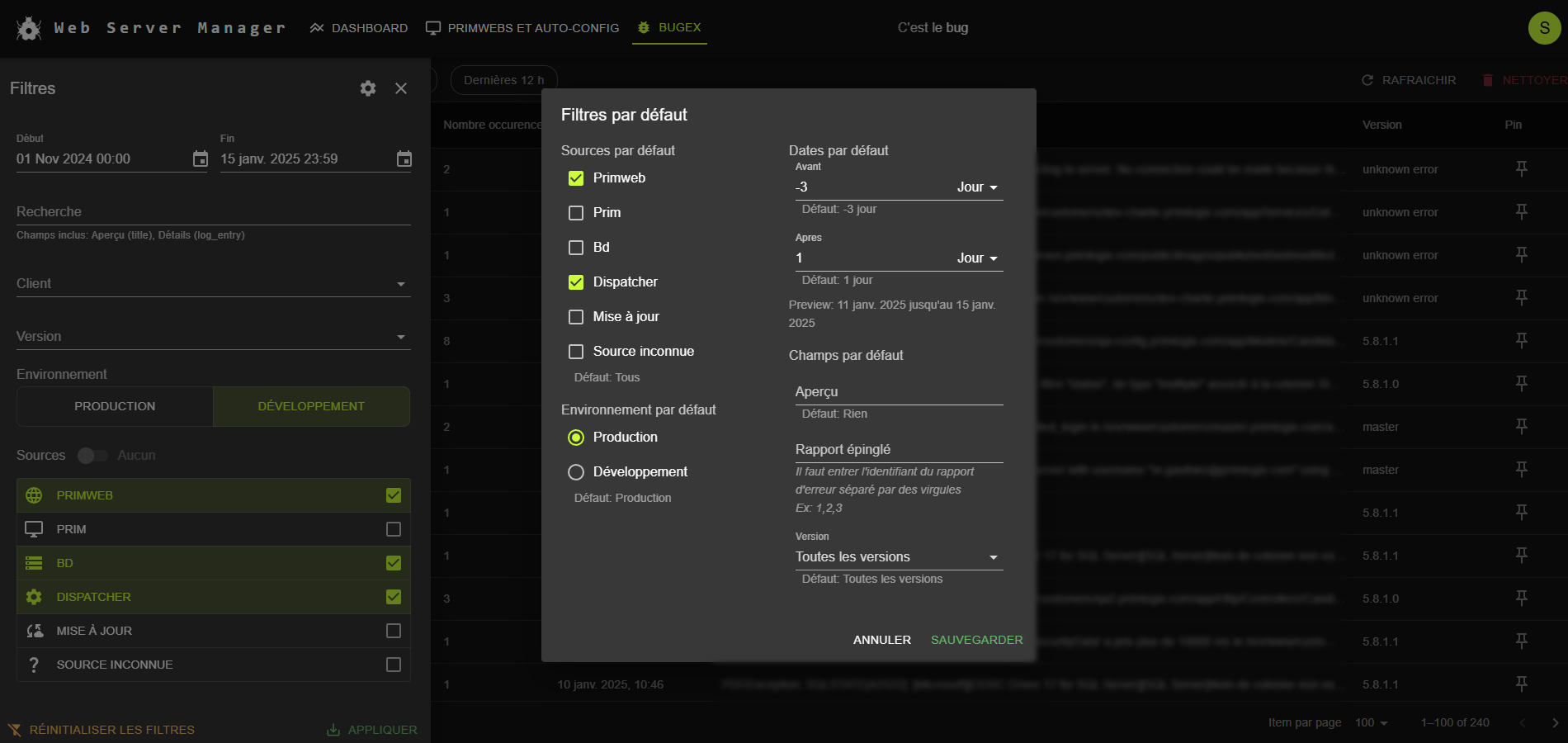Open the Avant unit Jour dropdown

[977, 187]
